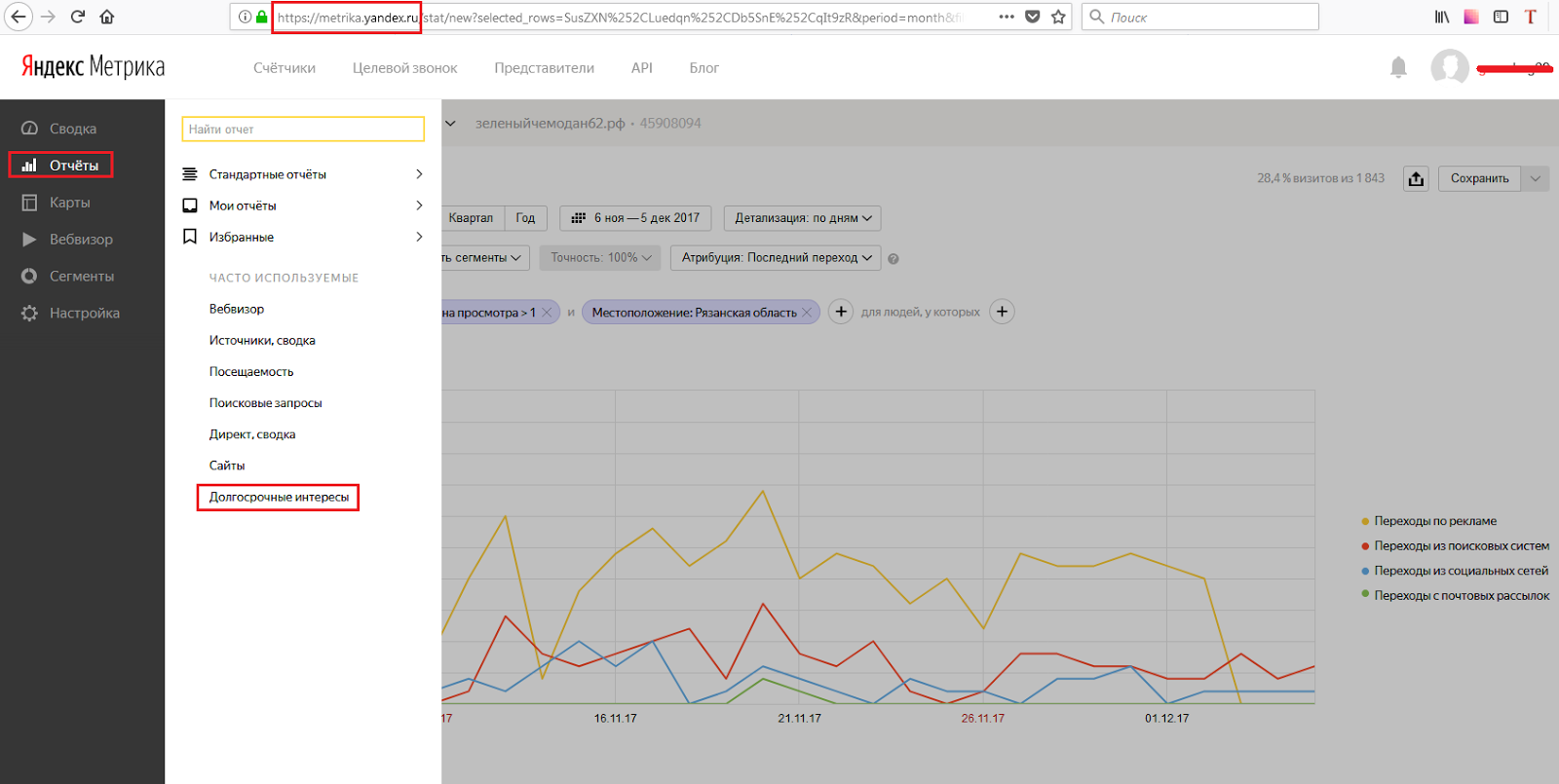The width and height of the screenshot is (1559, 784).
Task: Open the 6 ноя — 5 дек 2017 date picker
Action: pyautogui.click(x=636, y=218)
